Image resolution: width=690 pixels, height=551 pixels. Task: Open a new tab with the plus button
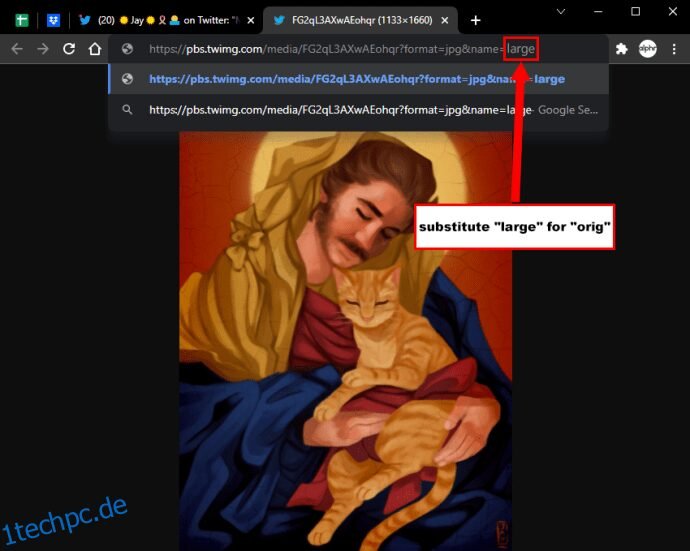coord(475,20)
